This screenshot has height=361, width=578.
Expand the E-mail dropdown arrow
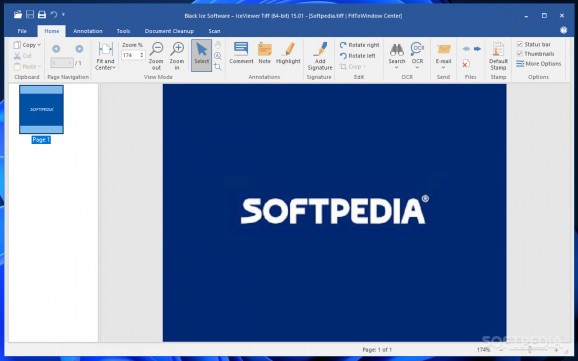pyautogui.click(x=443, y=68)
